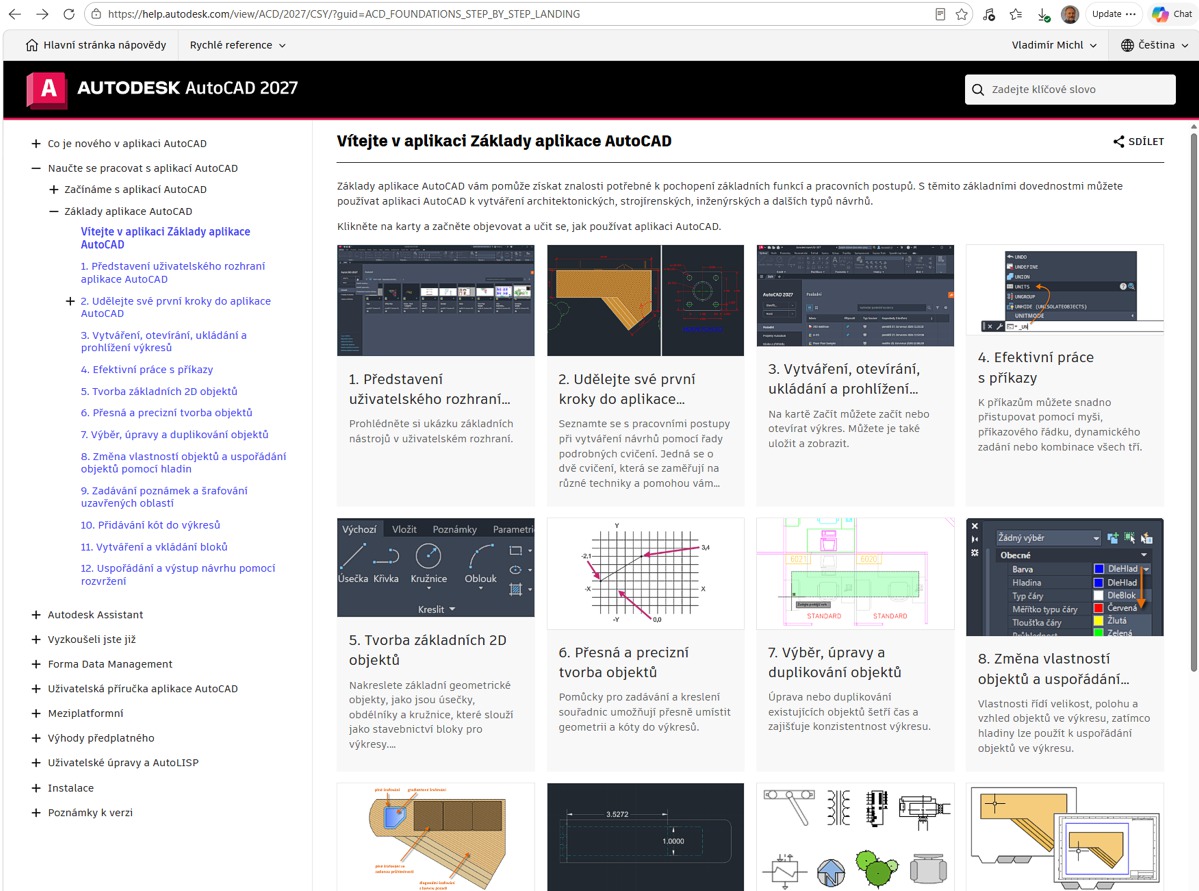Open thumbnail of card 8. Změna vlastností objektů
The image size is (1199, 891).
pyautogui.click(x=1064, y=577)
